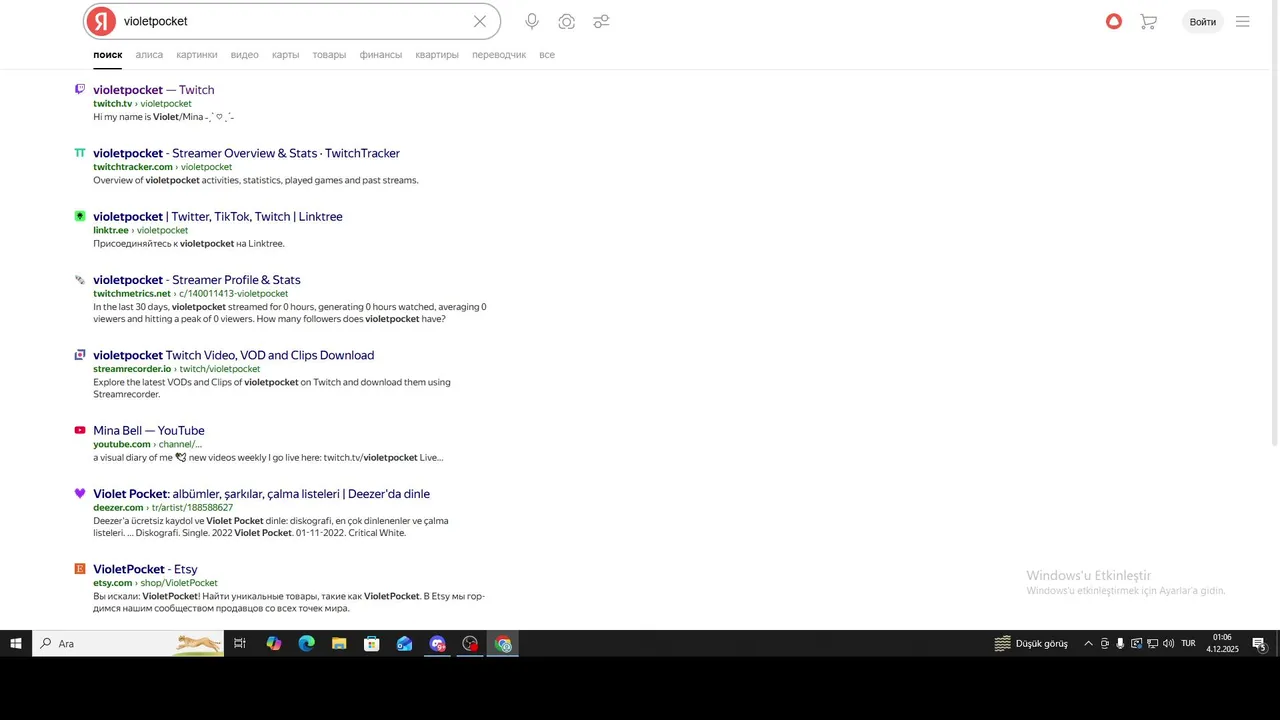The image size is (1280, 720).
Task: Open the shopping cart icon
Action: coord(1148,21)
